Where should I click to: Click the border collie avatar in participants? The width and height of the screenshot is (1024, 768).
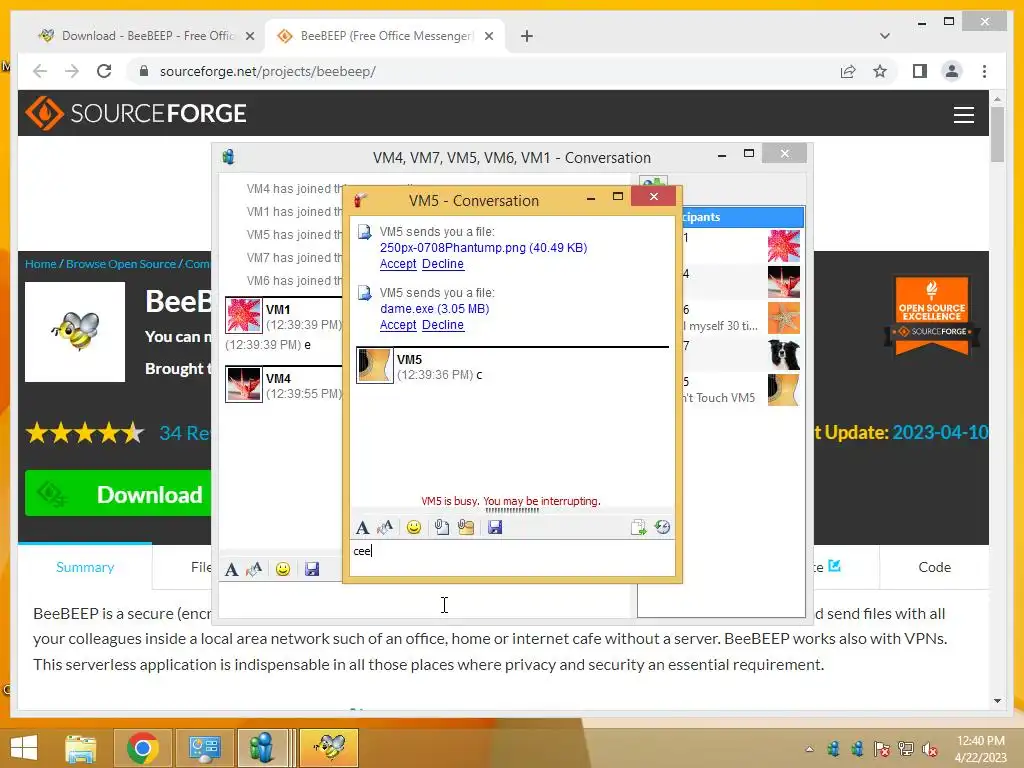point(784,355)
